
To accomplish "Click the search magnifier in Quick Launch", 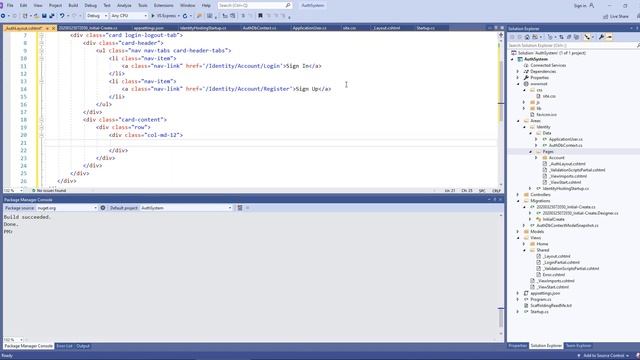I will point(288,6).
